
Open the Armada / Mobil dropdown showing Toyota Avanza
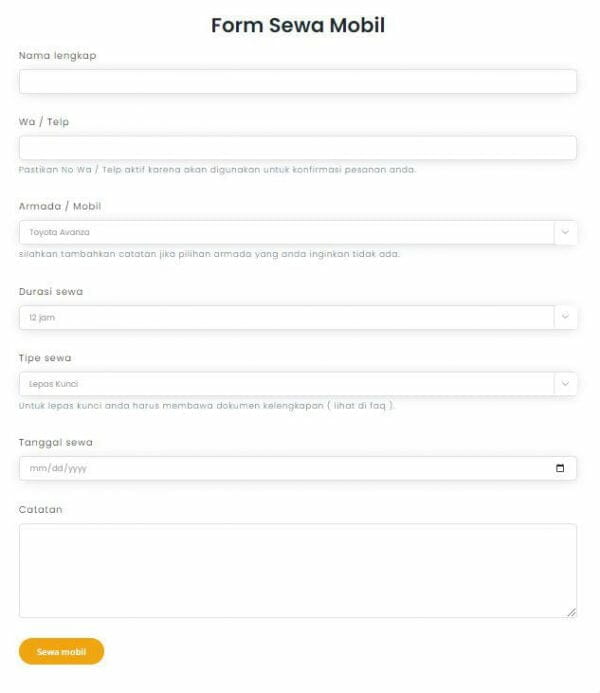[x=286, y=232]
